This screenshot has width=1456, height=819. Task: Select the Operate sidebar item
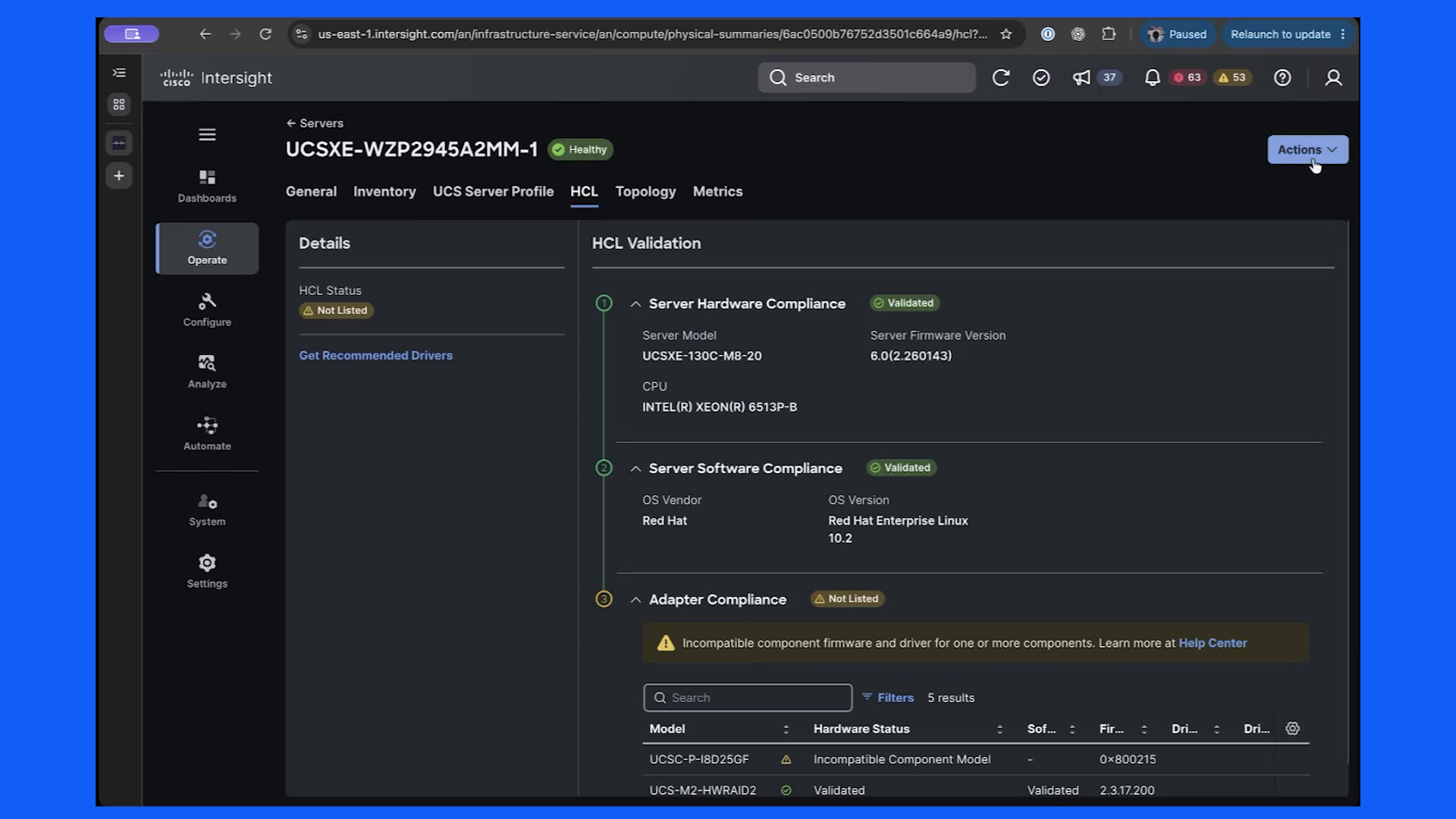click(207, 248)
